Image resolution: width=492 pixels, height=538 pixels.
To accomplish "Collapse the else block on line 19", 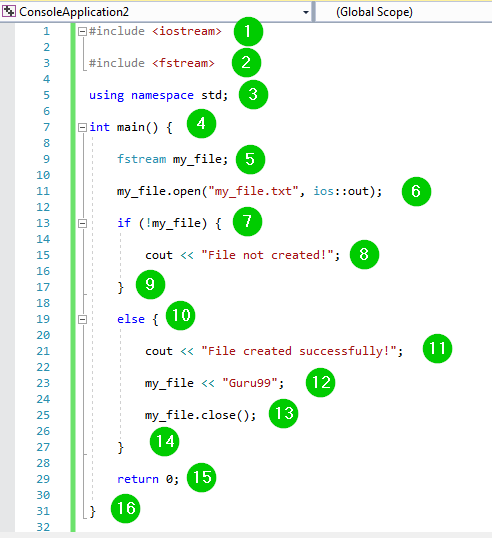I will pyautogui.click(x=82, y=320).
